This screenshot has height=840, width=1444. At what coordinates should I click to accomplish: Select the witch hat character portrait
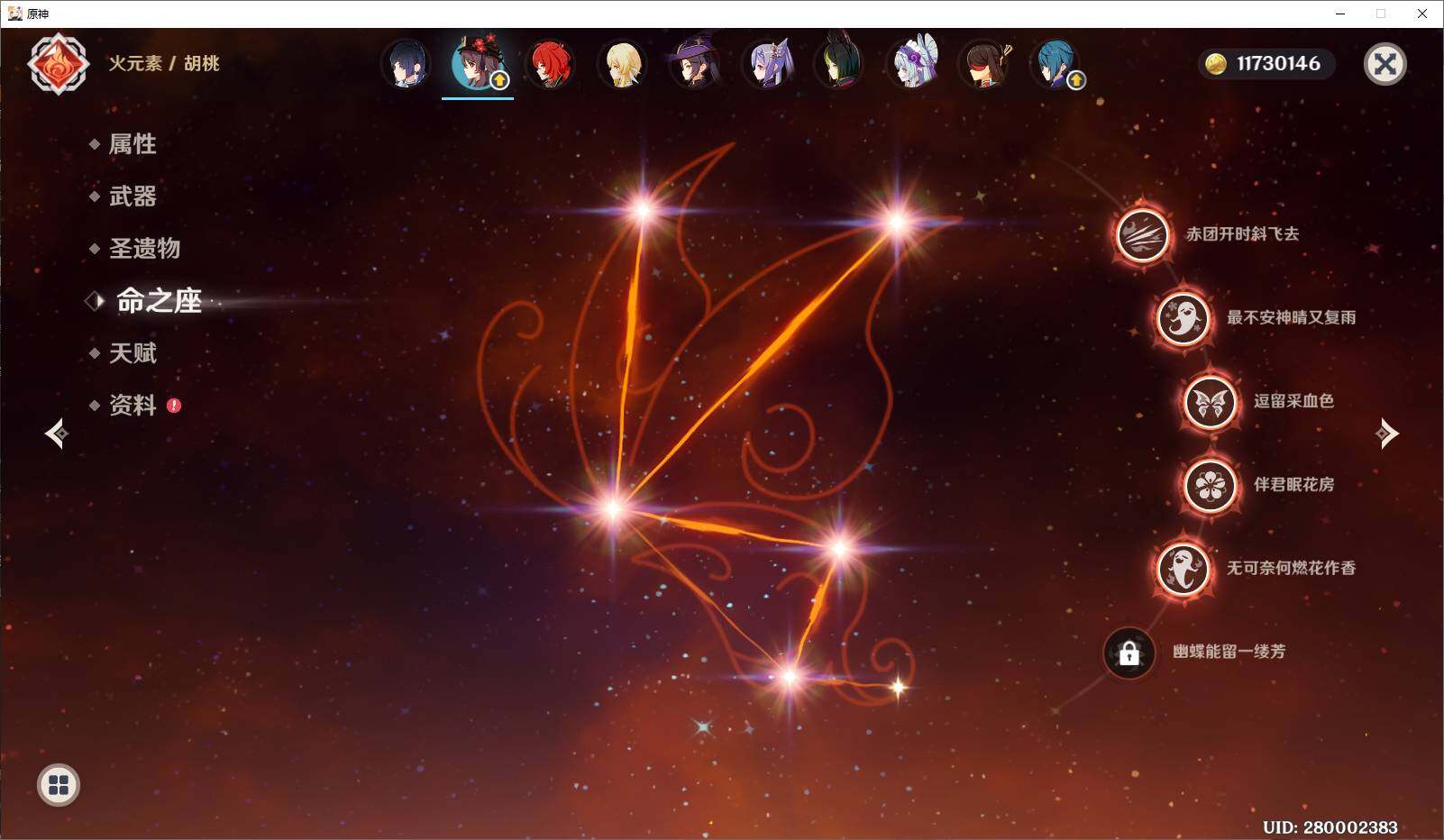pos(694,64)
